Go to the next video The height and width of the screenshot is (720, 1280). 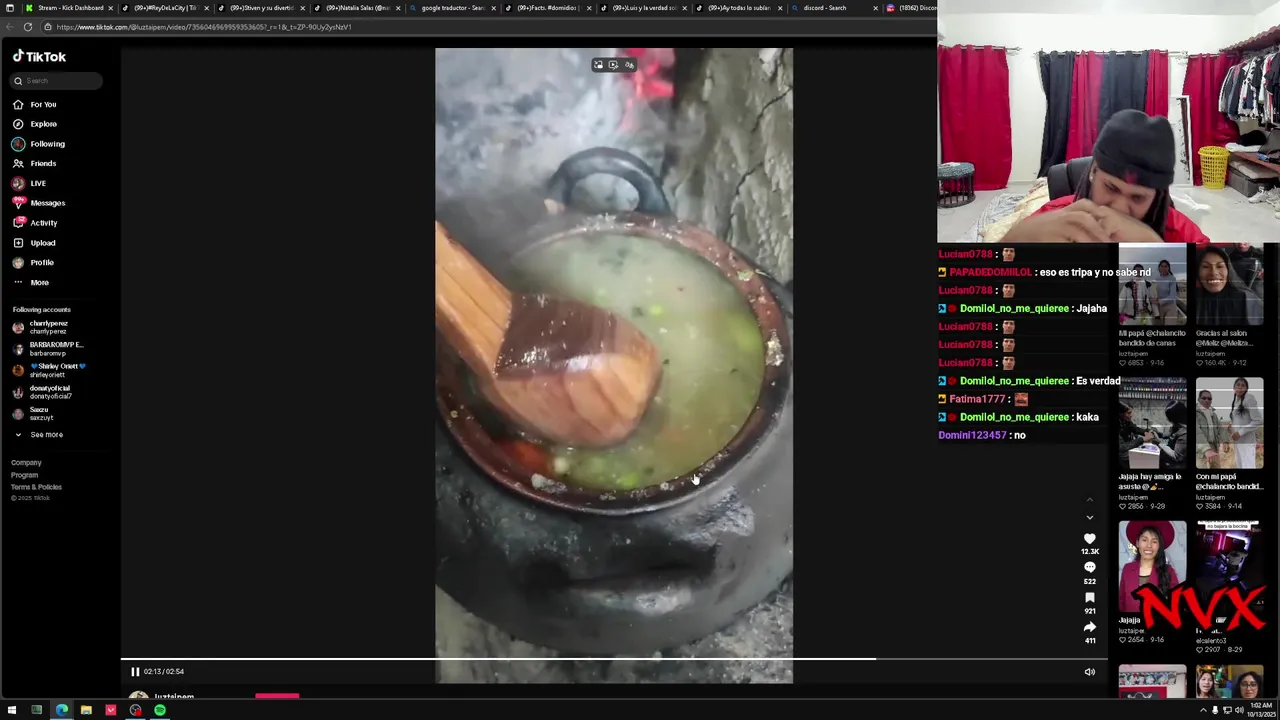[1090, 517]
